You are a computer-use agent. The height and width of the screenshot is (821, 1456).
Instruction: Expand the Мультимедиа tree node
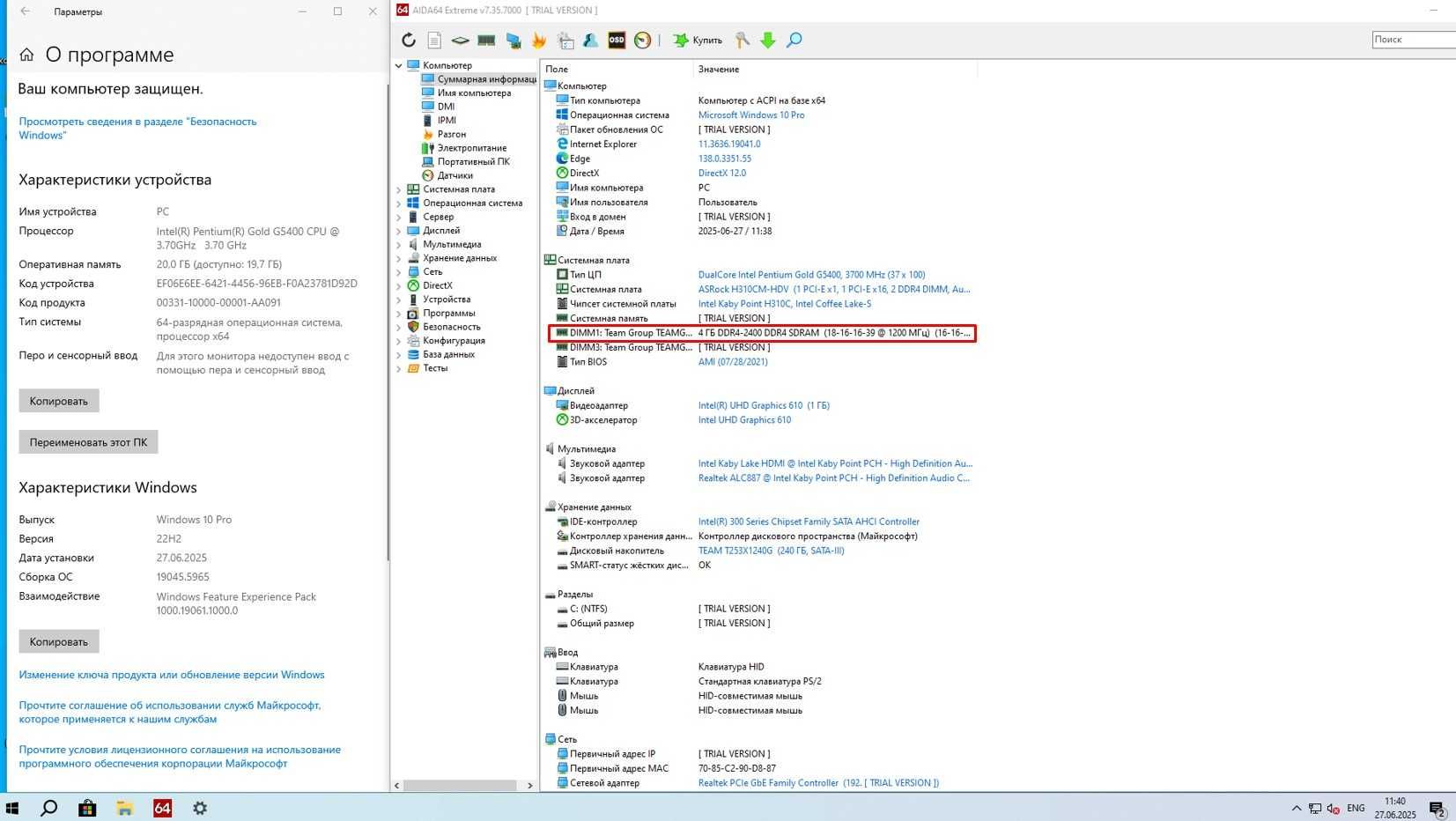click(399, 245)
